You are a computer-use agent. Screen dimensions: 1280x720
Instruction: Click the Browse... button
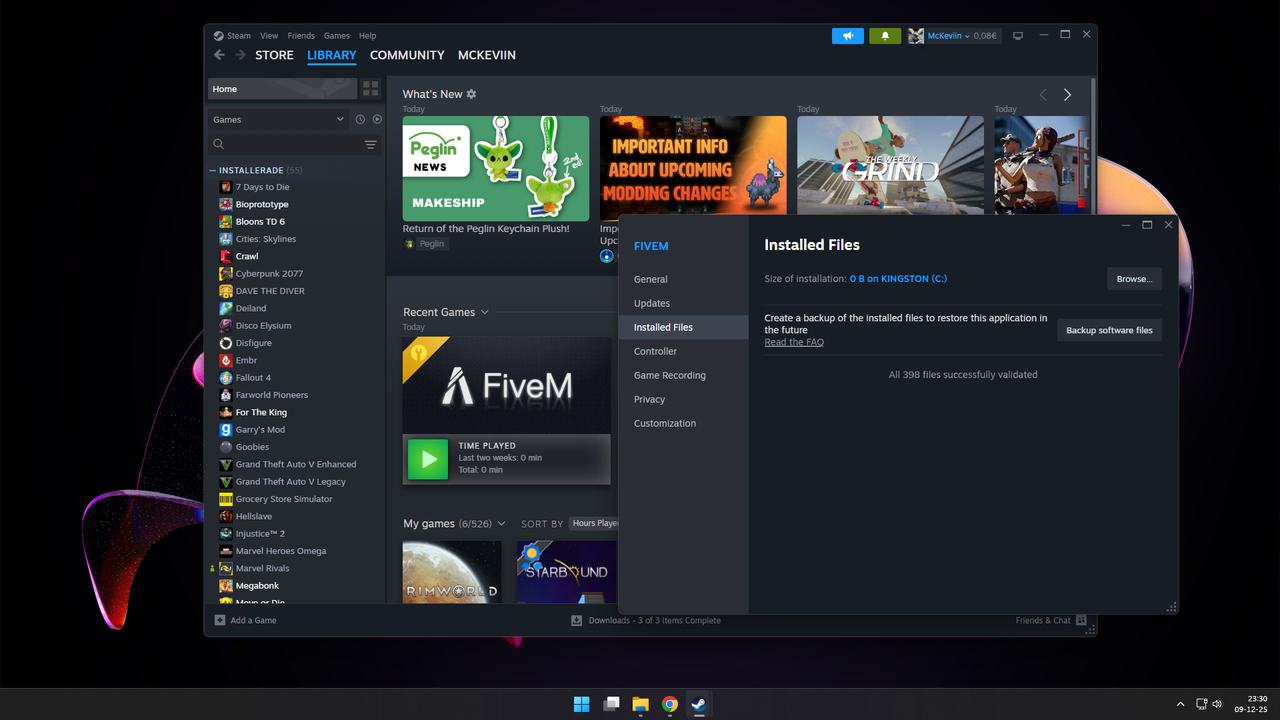pyautogui.click(x=1134, y=278)
